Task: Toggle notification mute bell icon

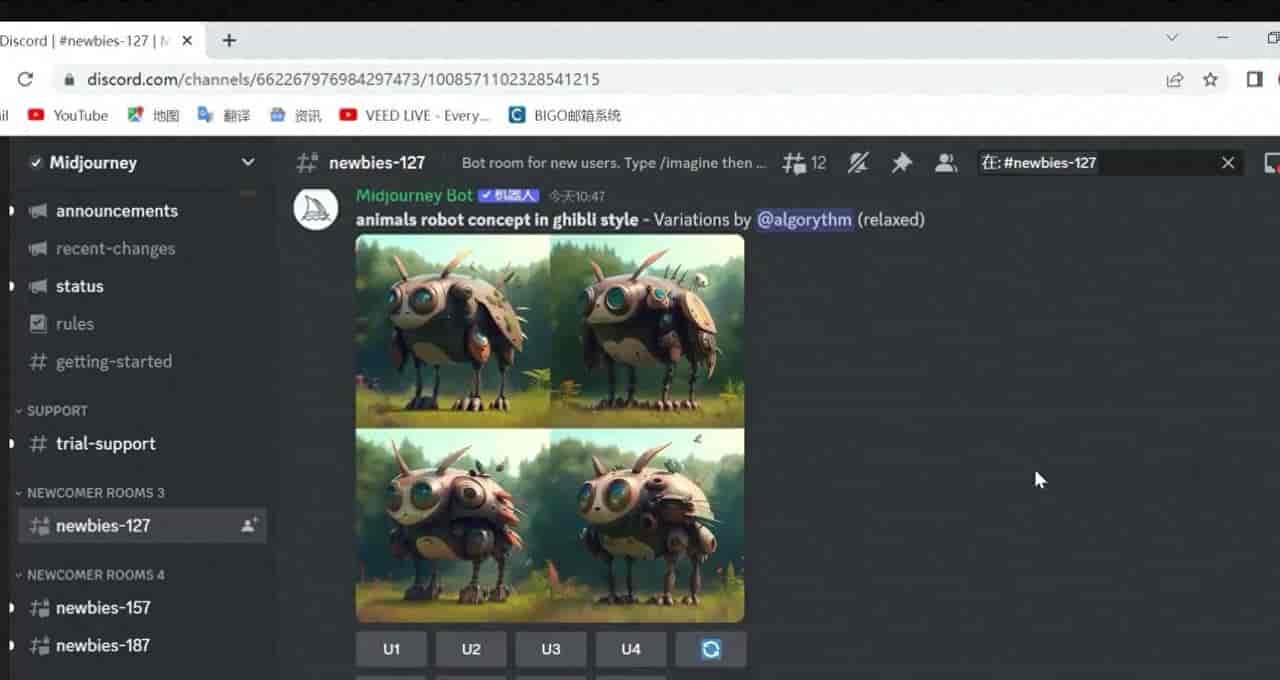Action: [858, 163]
